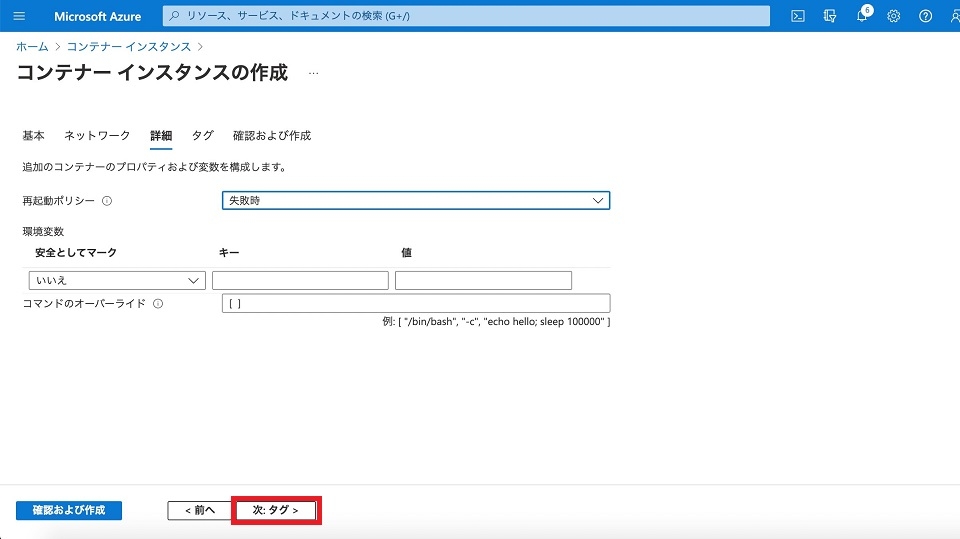Open the notifications bell
Image resolution: width=960 pixels, height=539 pixels.
(x=862, y=15)
